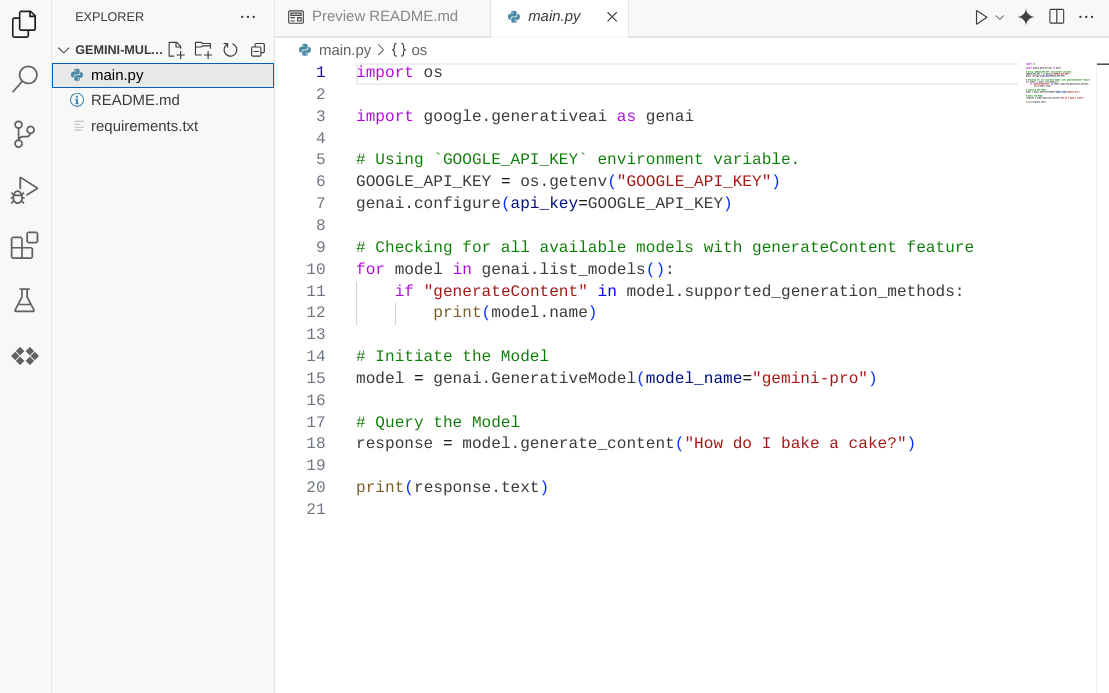Open the Explorer view in activity bar
The image size is (1109, 693).
click(25, 24)
